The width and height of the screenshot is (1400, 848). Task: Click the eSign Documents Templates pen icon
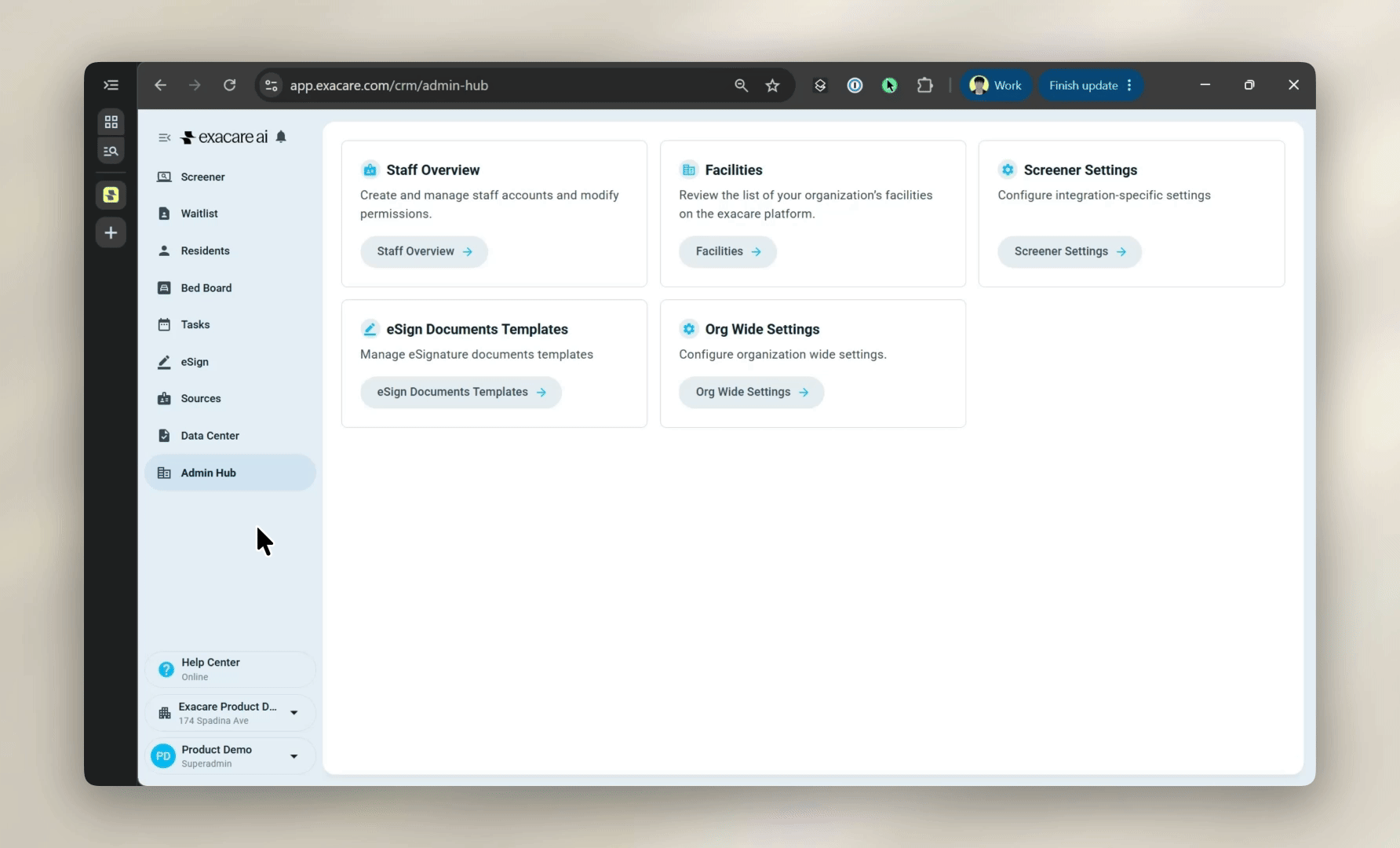pos(370,329)
